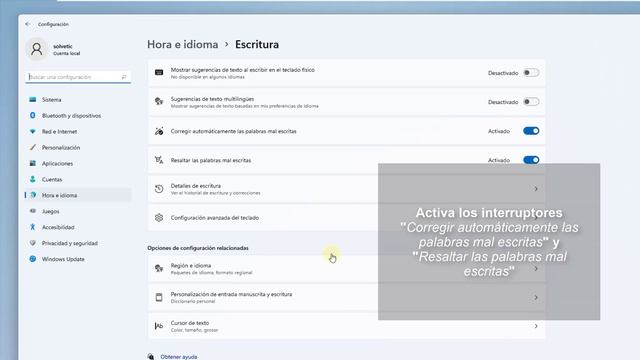Image resolution: width=640 pixels, height=360 pixels.
Task: Click the autocorrect icon beside Corregir automáticamente
Action: coord(159,131)
